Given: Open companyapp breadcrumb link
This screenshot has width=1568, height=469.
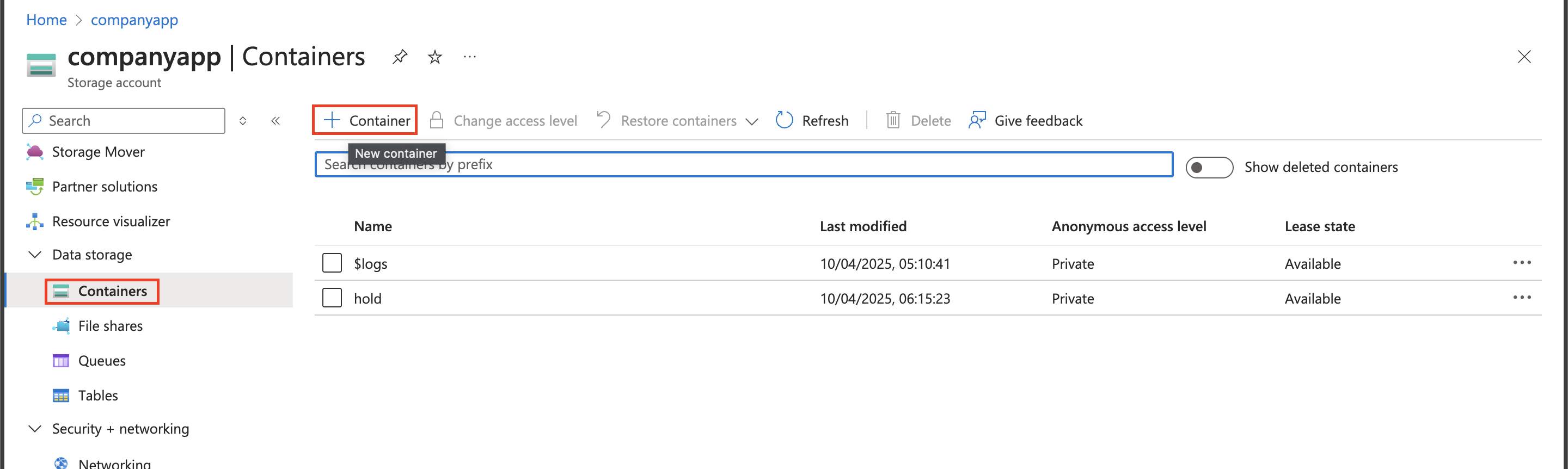Looking at the screenshot, I should [134, 20].
